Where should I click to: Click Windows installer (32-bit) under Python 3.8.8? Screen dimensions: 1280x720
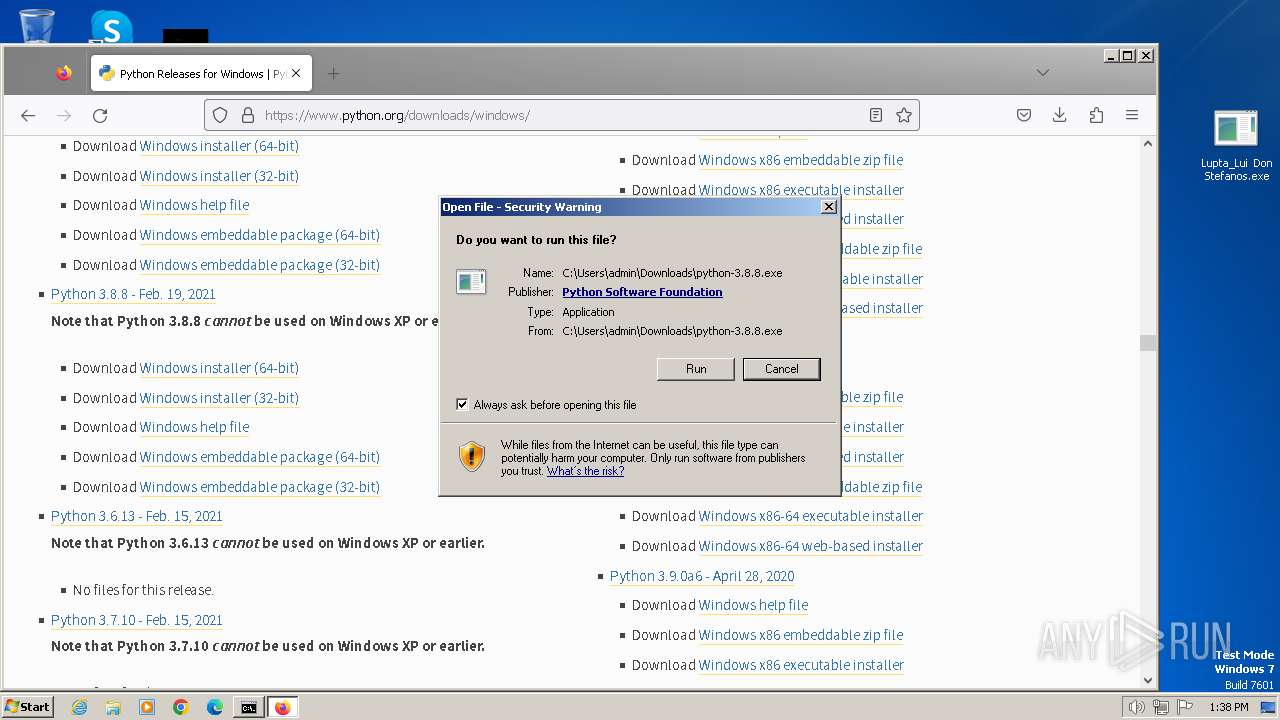[219, 398]
